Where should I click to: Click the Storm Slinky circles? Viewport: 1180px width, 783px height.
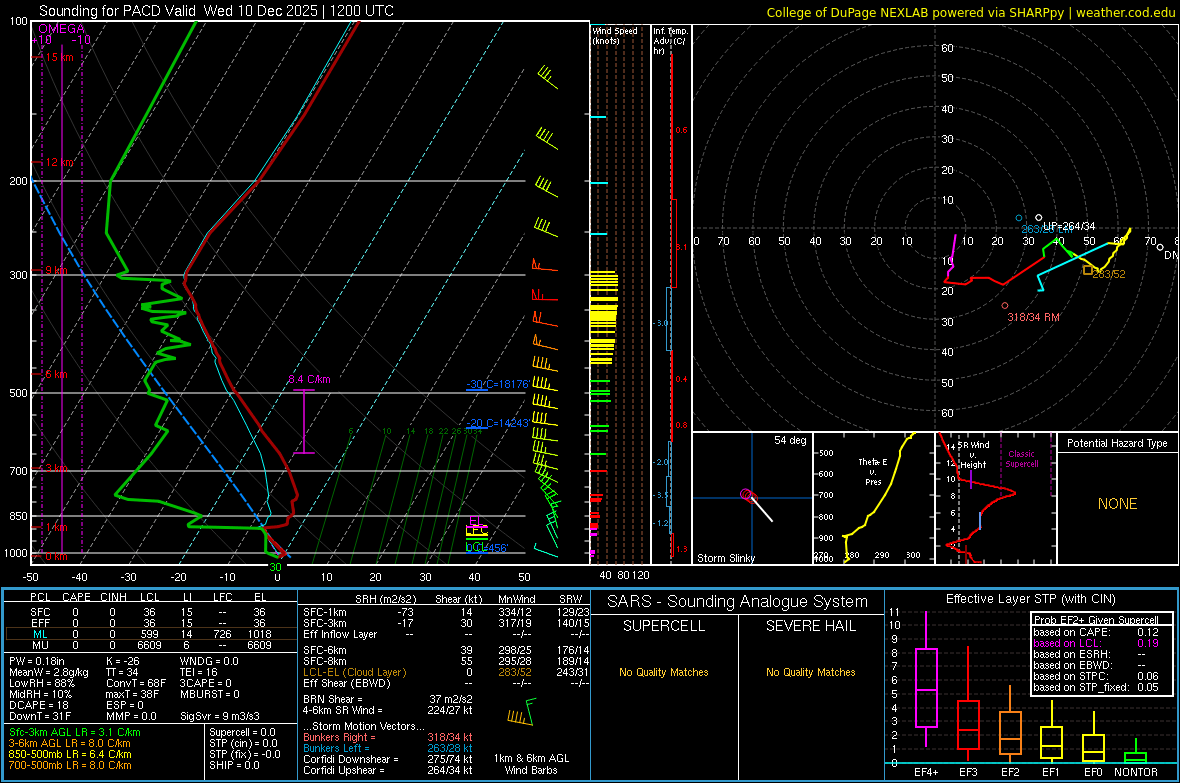click(x=747, y=495)
